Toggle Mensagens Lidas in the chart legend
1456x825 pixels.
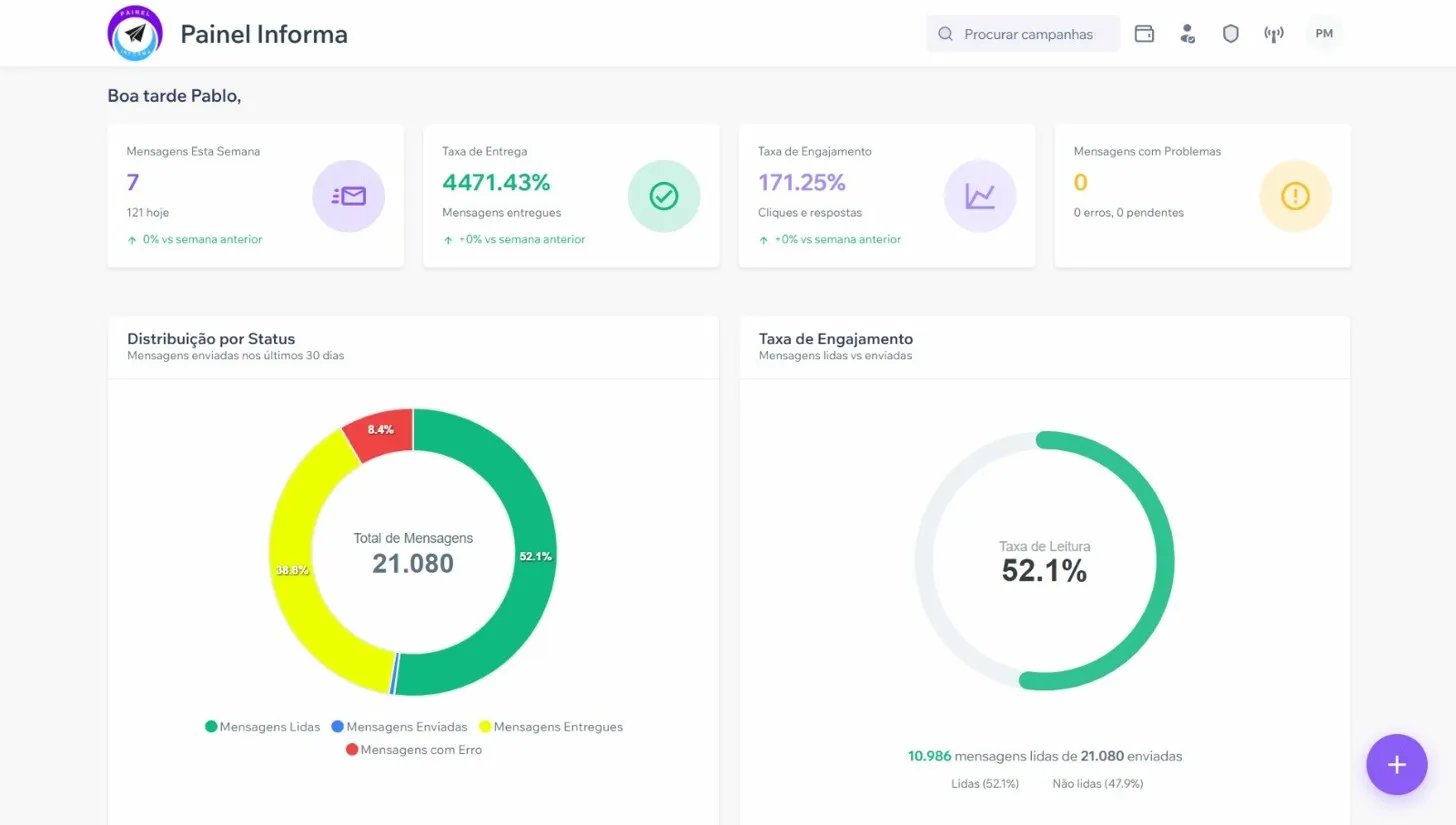262,727
